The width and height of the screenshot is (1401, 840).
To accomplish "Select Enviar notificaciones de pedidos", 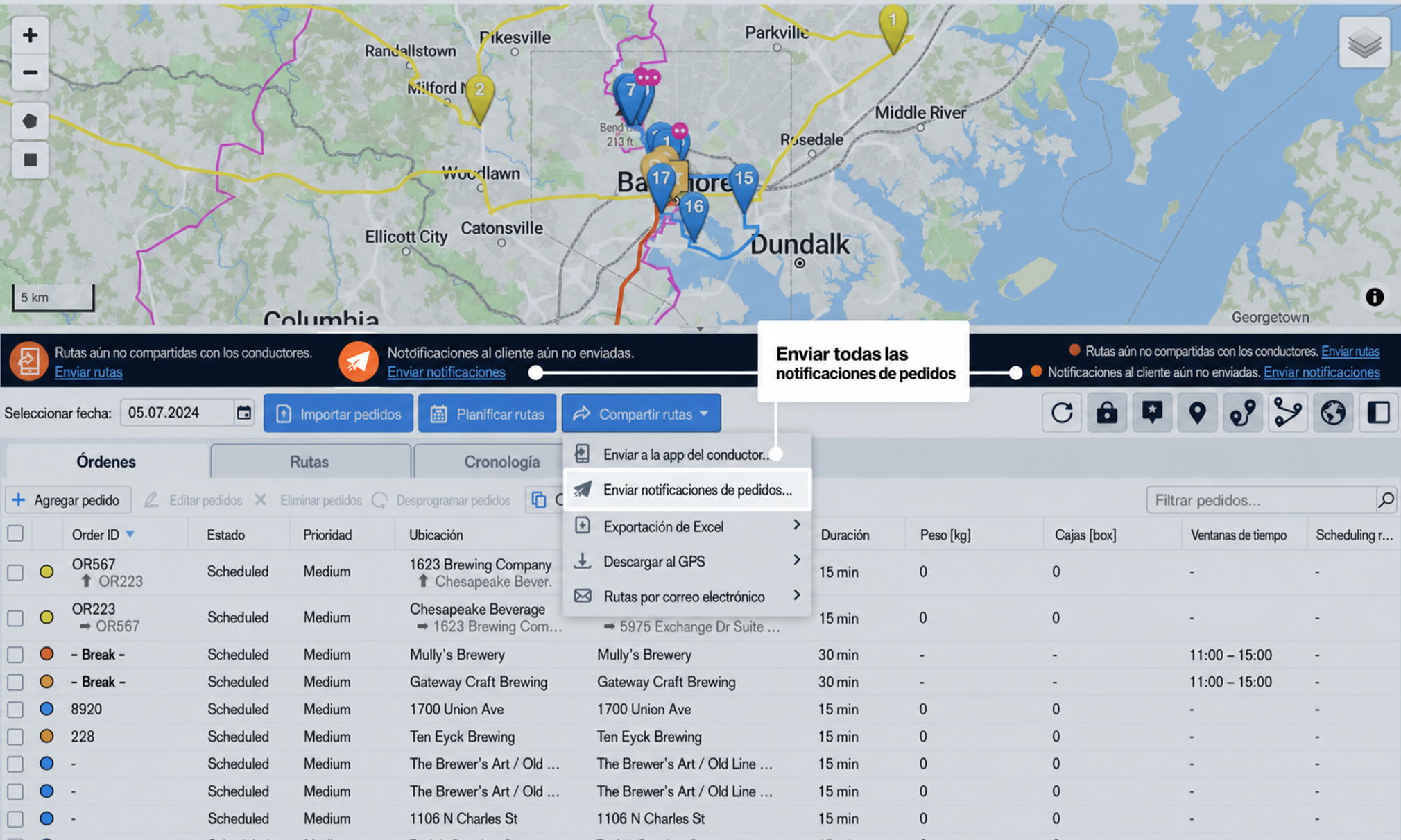I will pos(687,490).
